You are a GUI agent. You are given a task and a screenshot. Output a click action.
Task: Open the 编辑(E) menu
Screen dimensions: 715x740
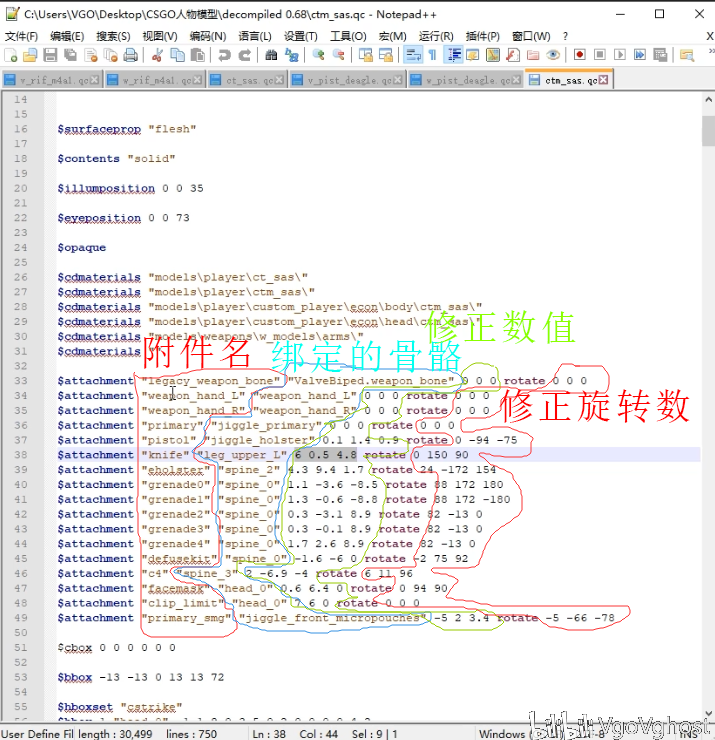[67, 36]
